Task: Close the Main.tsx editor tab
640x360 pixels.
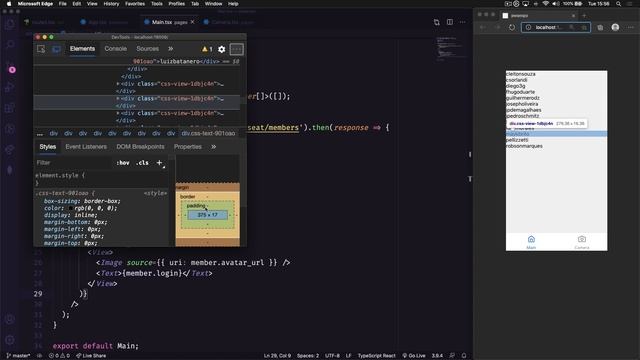Action: click(193, 22)
